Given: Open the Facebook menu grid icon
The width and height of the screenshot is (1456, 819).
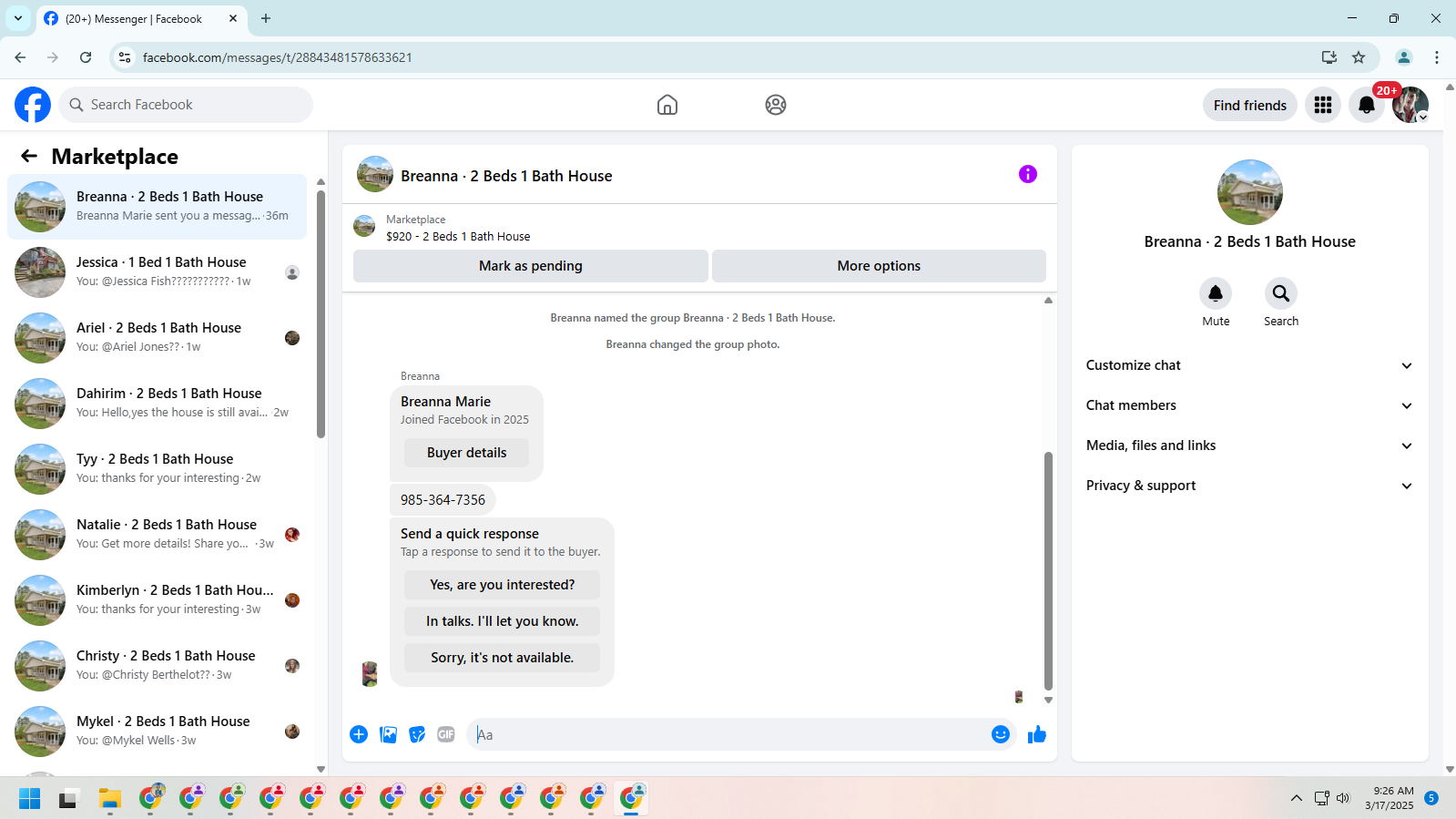Looking at the screenshot, I should [x=1323, y=105].
